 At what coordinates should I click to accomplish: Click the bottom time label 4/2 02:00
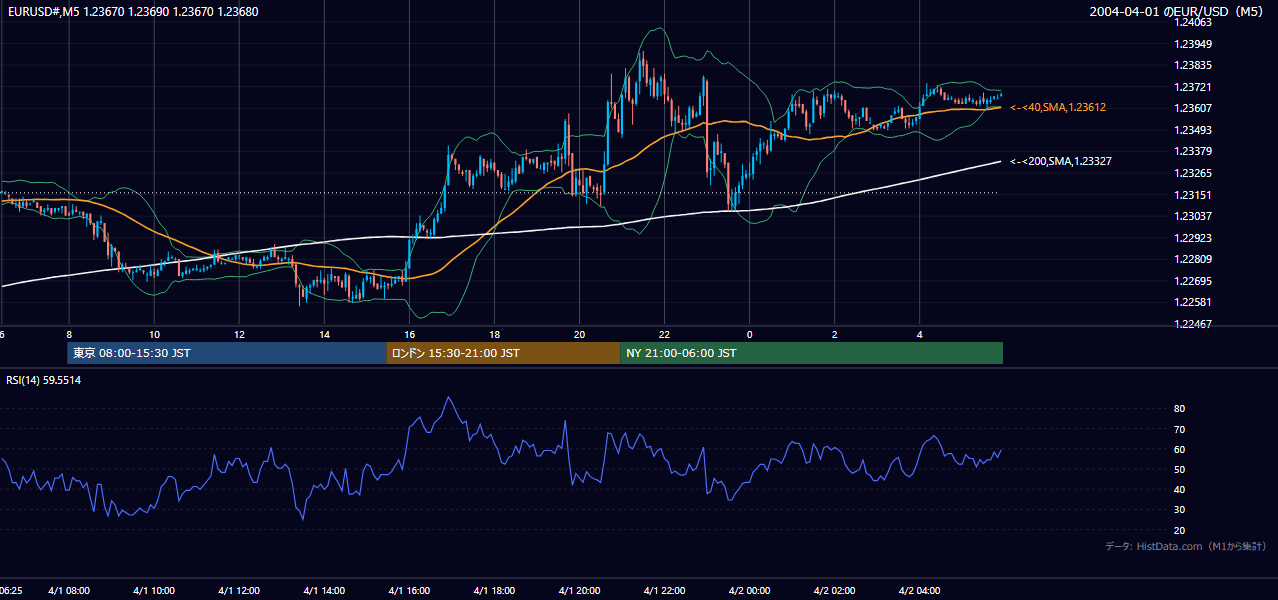[834, 590]
